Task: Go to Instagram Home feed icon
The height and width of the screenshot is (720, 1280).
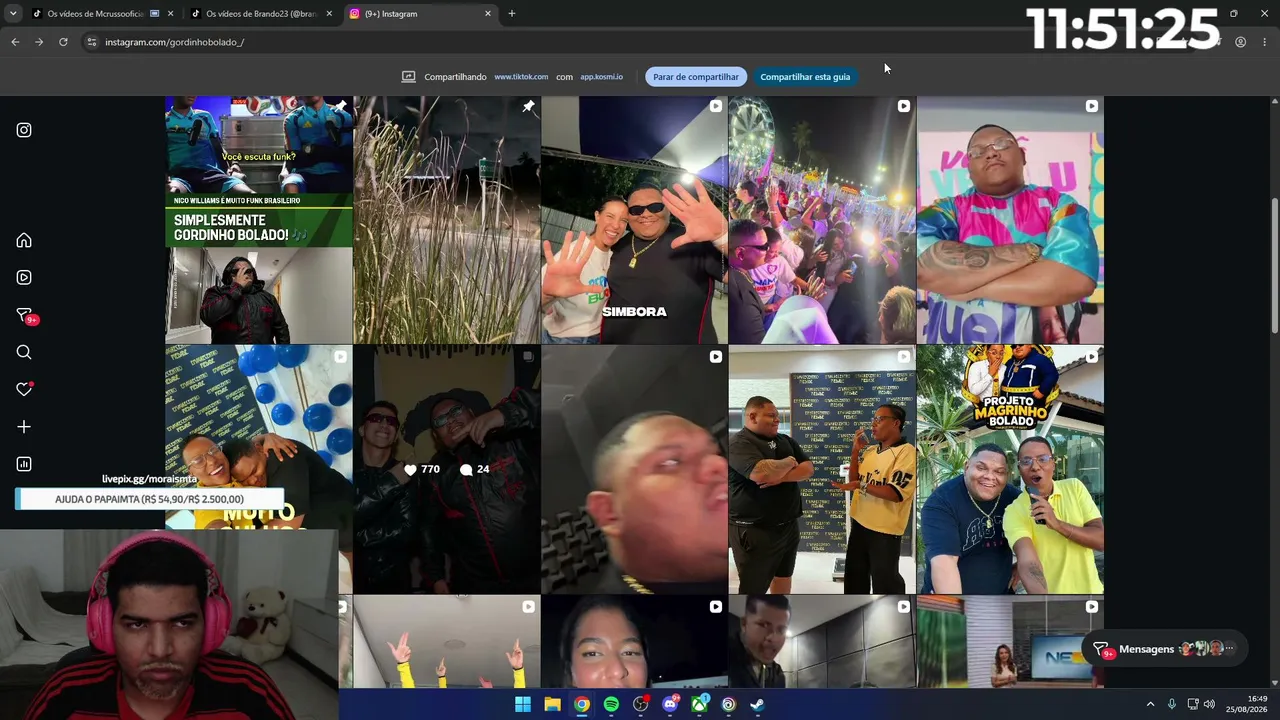Action: pos(24,240)
